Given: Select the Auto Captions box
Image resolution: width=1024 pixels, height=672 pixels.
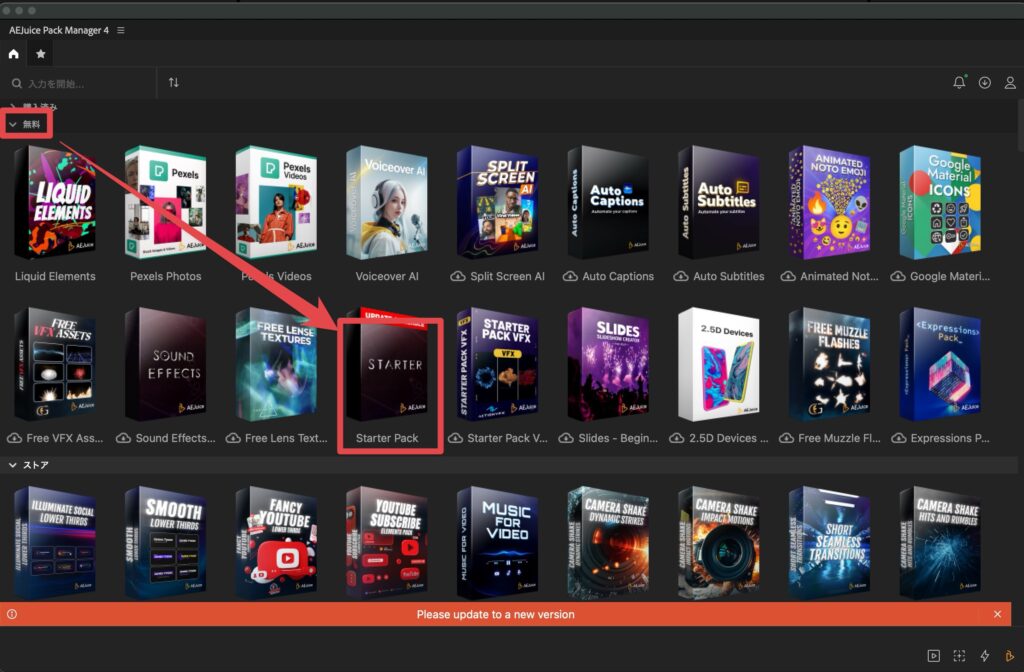Looking at the screenshot, I should tap(608, 202).
